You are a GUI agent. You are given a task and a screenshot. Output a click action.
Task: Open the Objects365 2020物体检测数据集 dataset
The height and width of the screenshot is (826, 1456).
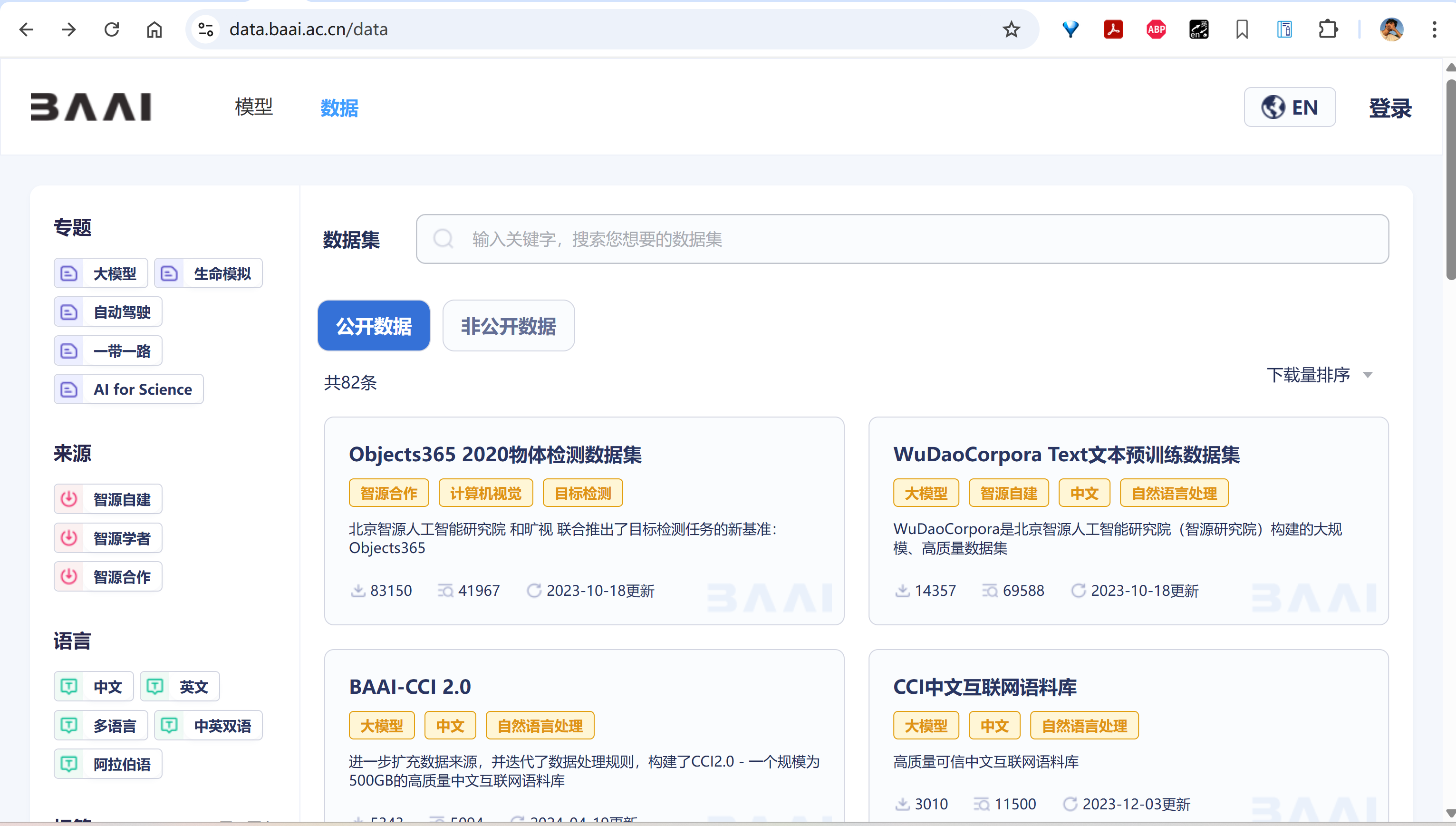494,455
